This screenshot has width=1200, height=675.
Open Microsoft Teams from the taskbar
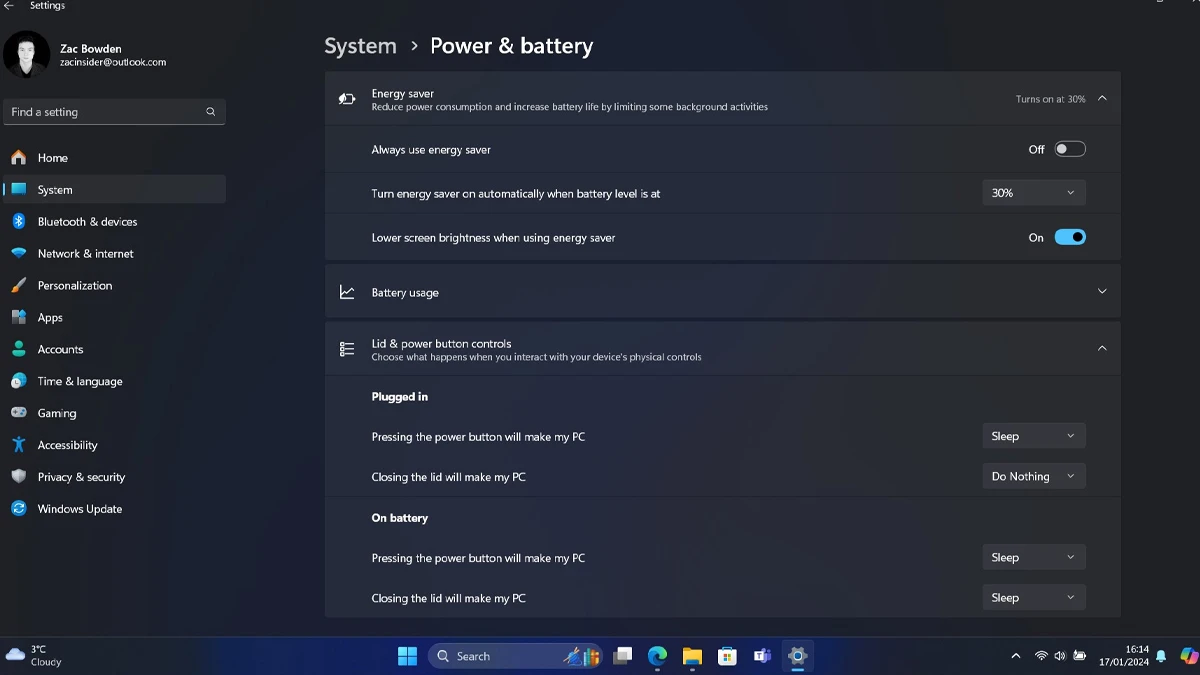click(x=762, y=656)
